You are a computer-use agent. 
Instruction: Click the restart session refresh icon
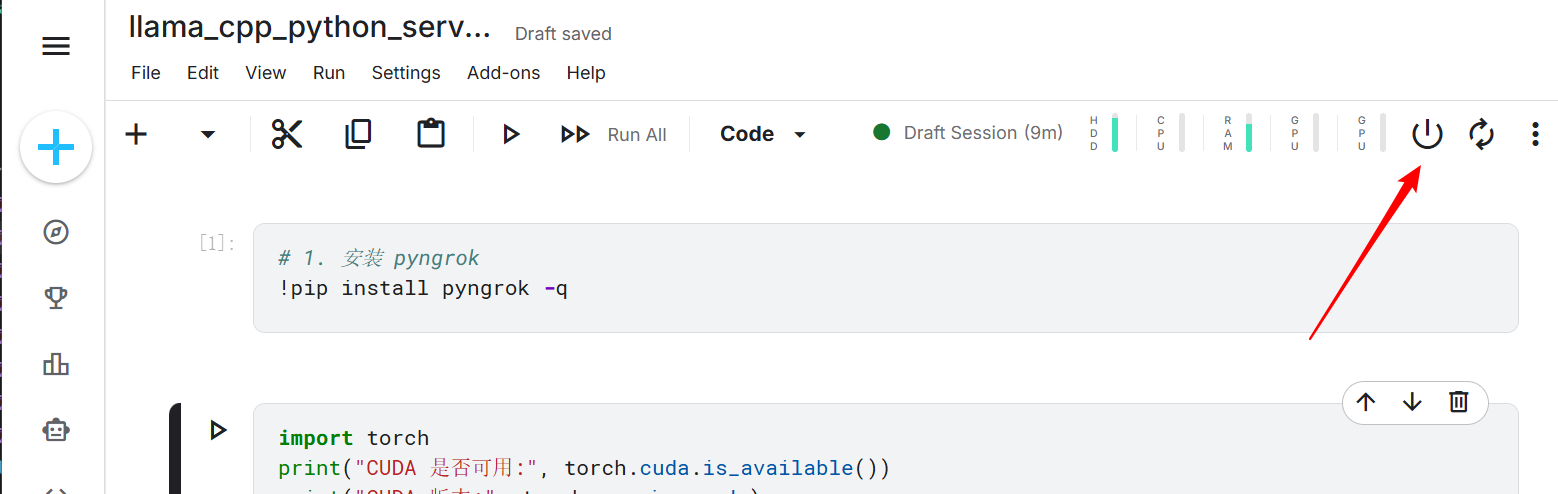tap(1481, 133)
